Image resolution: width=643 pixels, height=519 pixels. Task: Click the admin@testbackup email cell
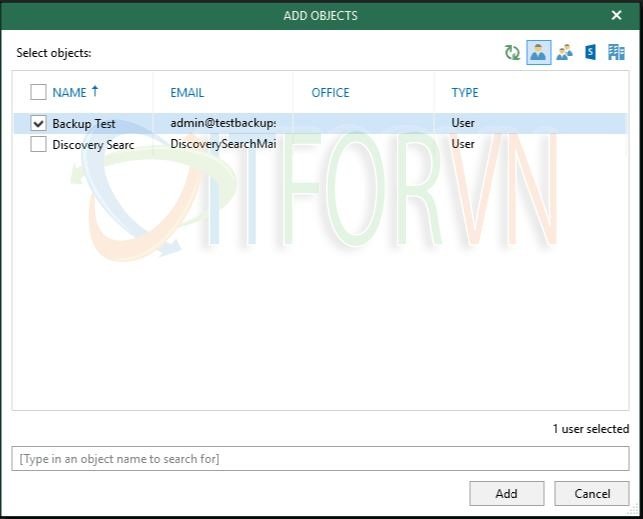(x=222, y=123)
